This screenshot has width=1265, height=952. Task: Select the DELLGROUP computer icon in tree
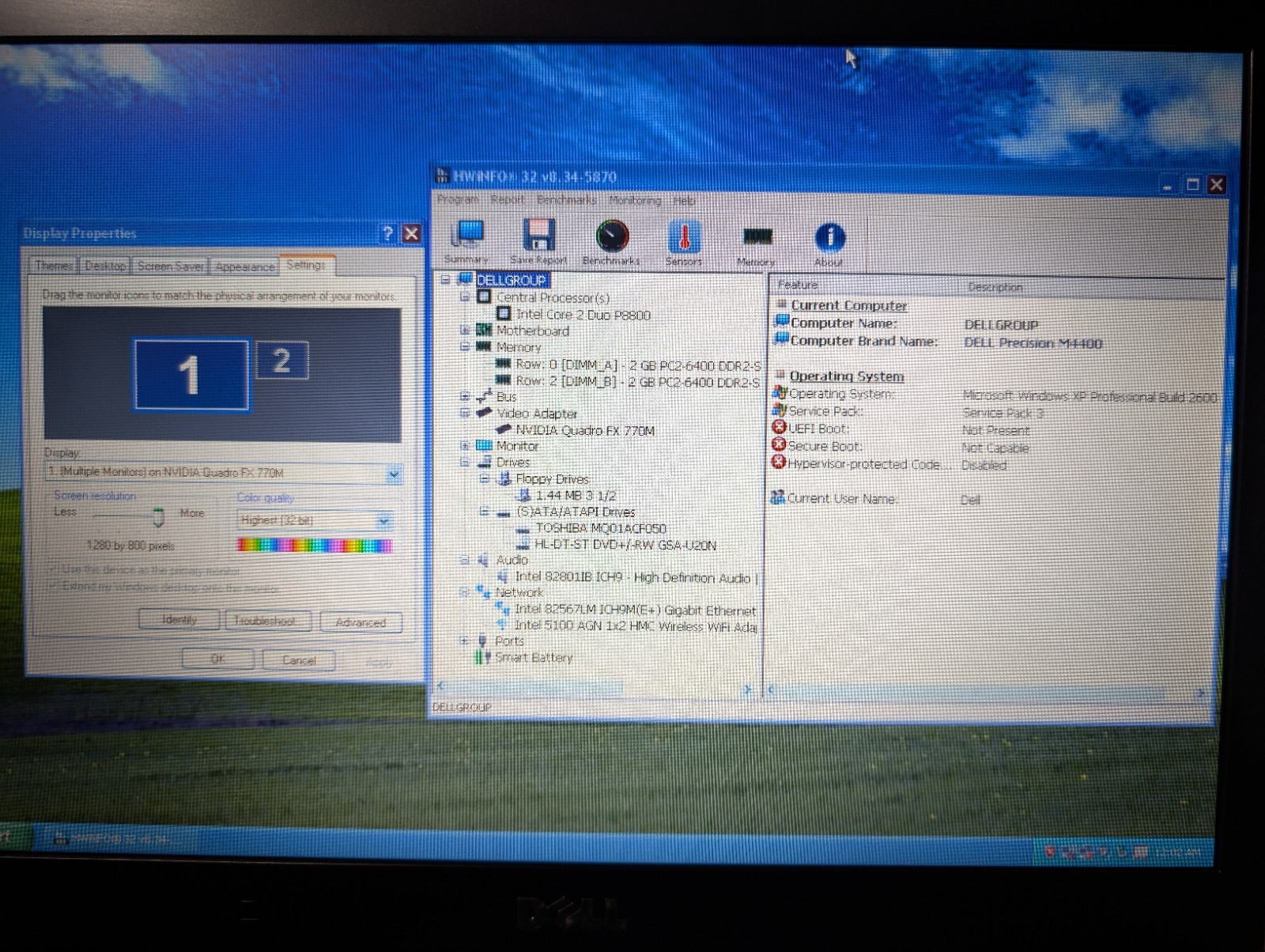click(x=466, y=279)
